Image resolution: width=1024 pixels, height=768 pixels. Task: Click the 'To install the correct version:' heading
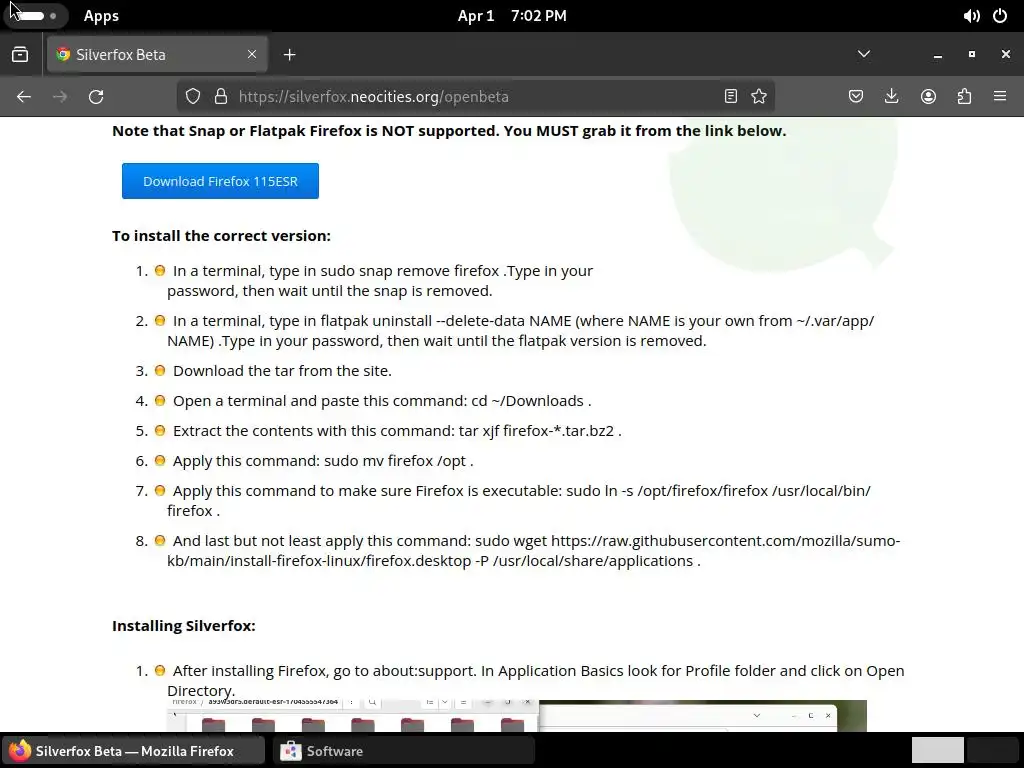click(x=221, y=236)
